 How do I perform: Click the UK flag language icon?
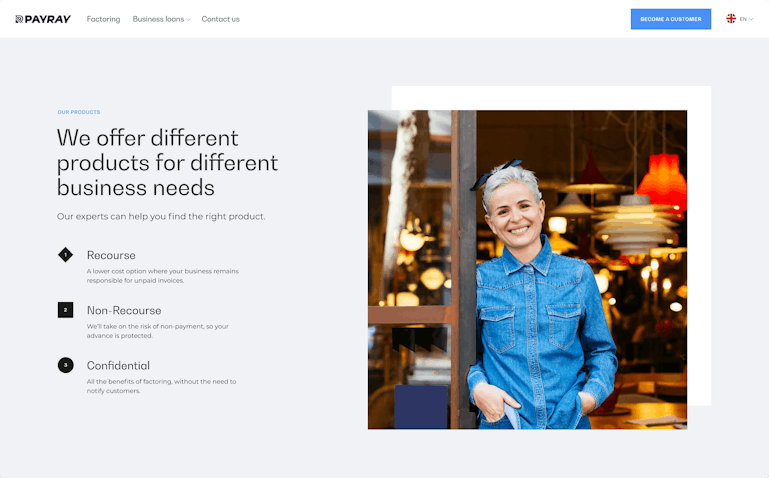[x=731, y=19]
